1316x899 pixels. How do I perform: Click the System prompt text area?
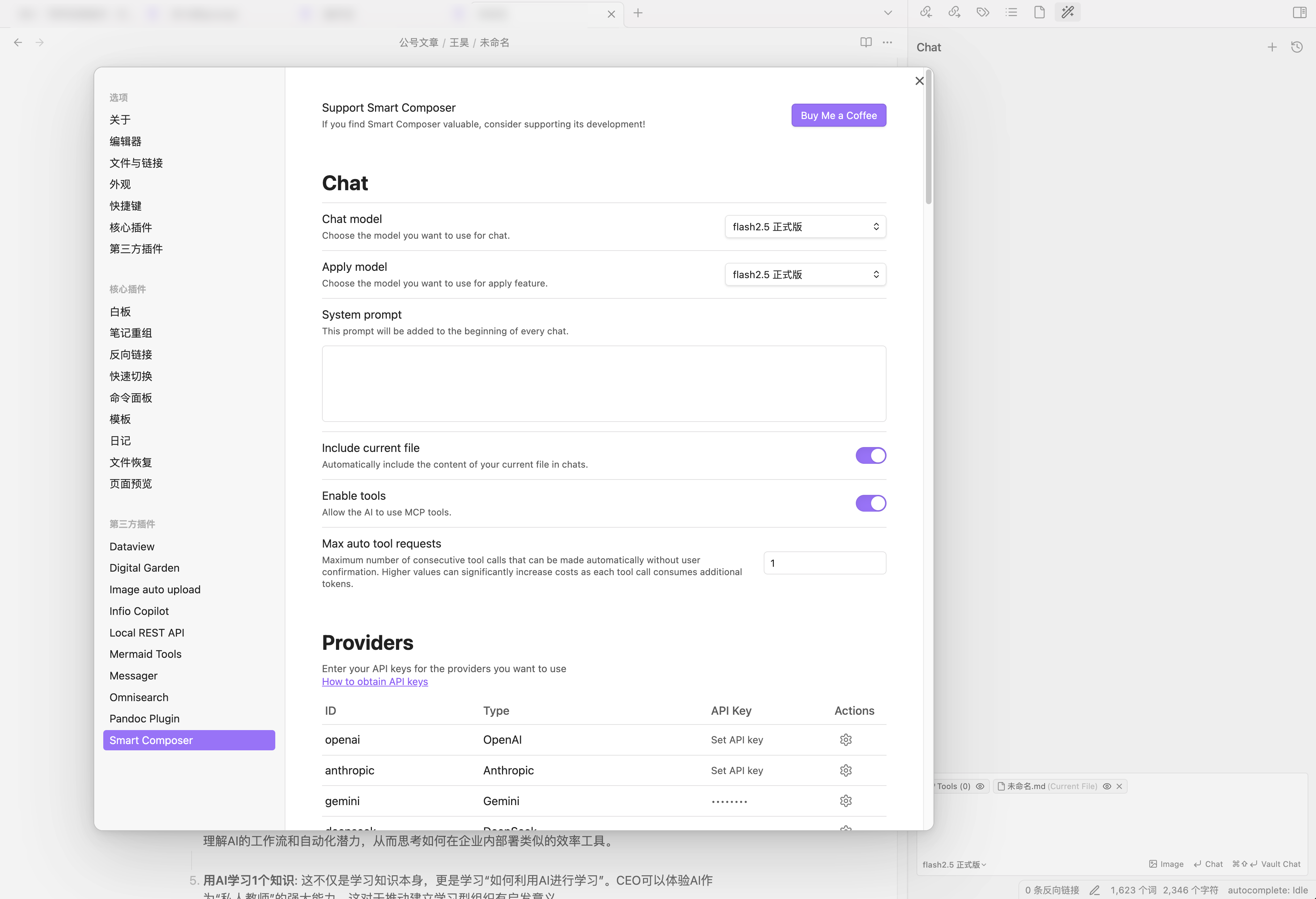pos(604,384)
